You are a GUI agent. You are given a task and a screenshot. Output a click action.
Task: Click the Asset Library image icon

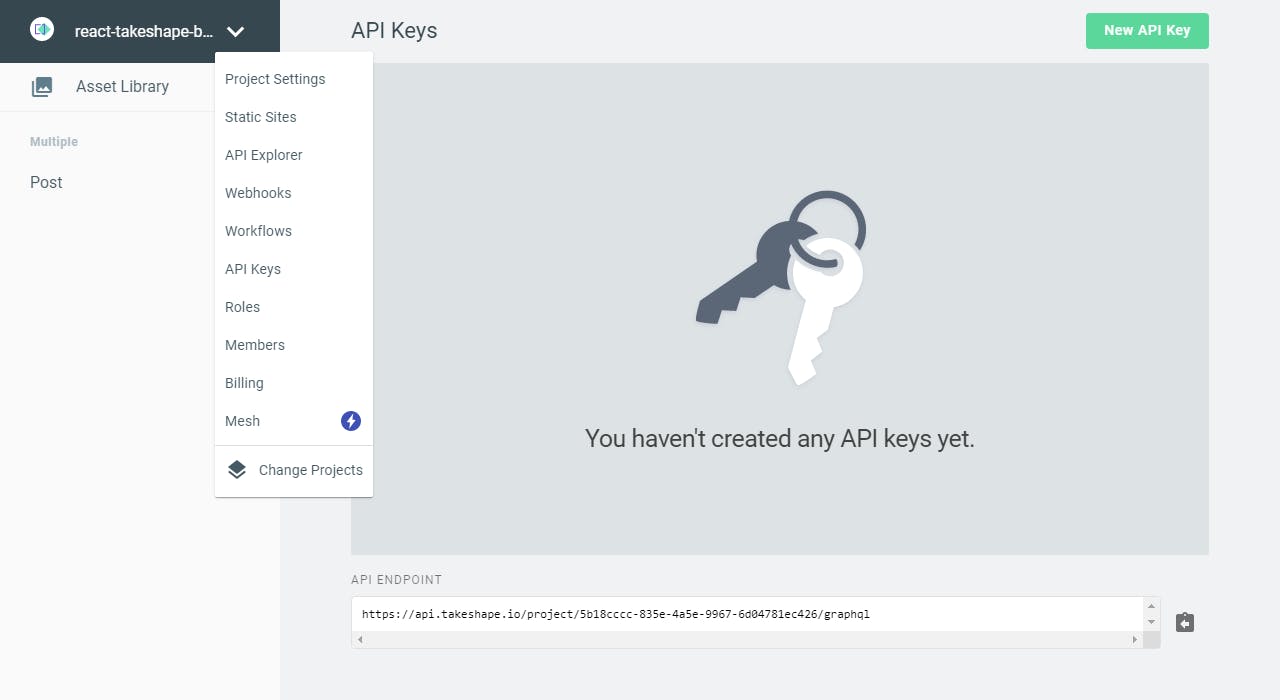pyautogui.click(x=42, y=87)
